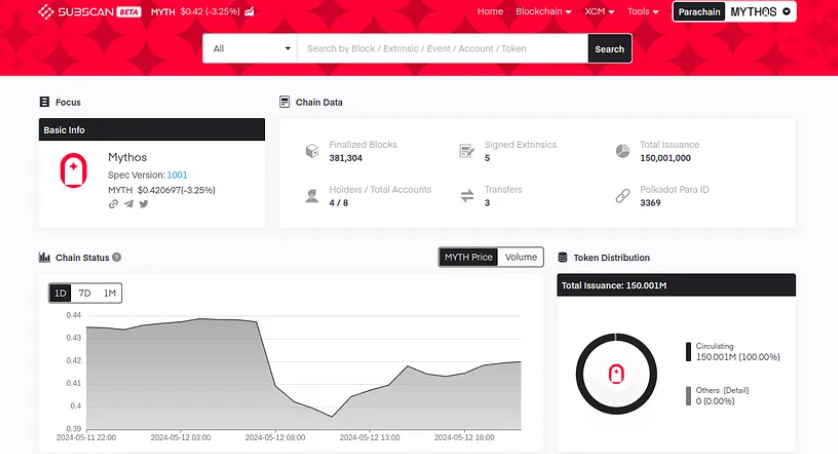Click the Circulating black legend swatch
This screenshot has height=454, width=838.
pos(688,352)
